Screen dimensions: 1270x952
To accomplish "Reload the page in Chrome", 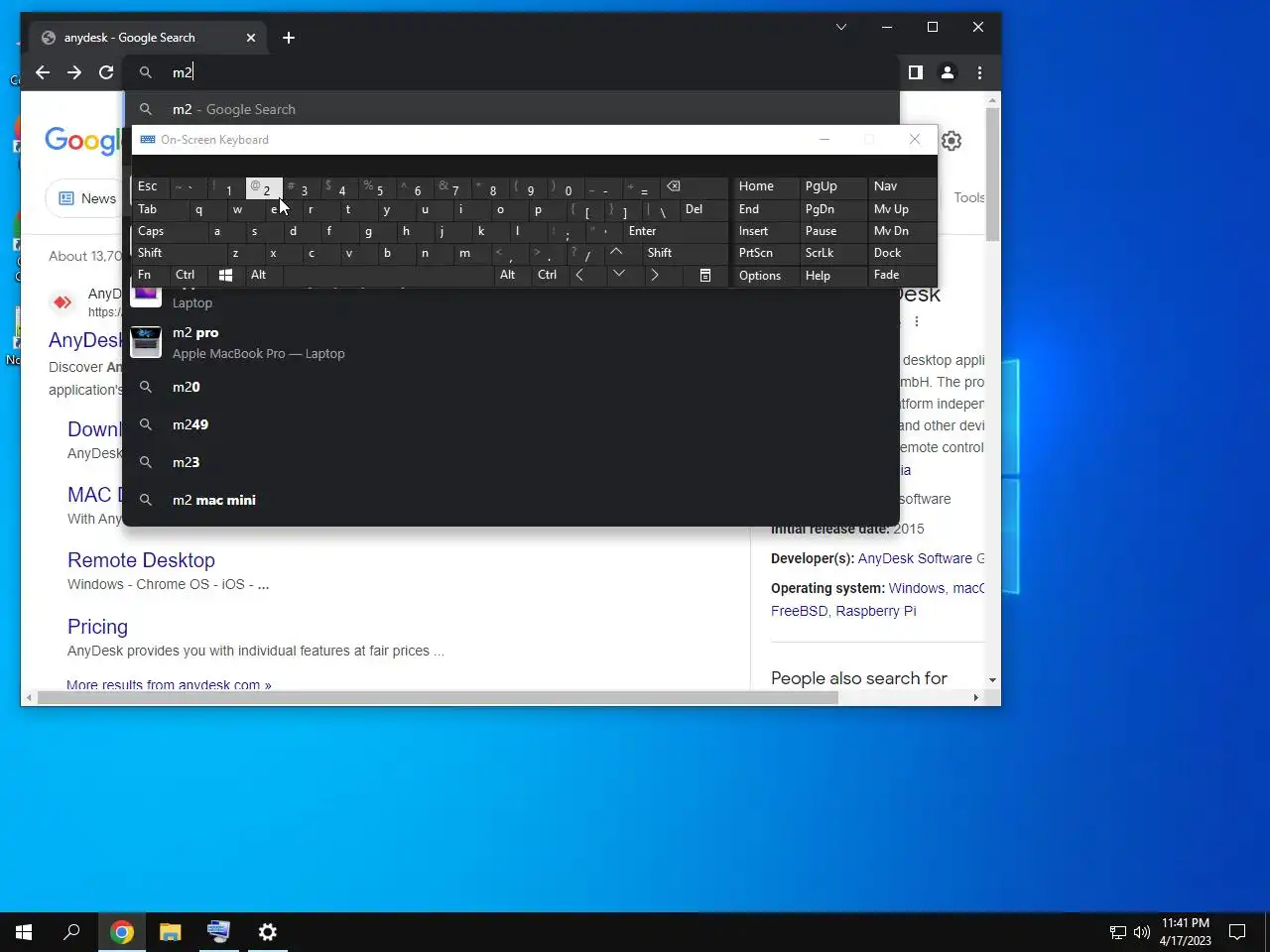I will [106, 72].
